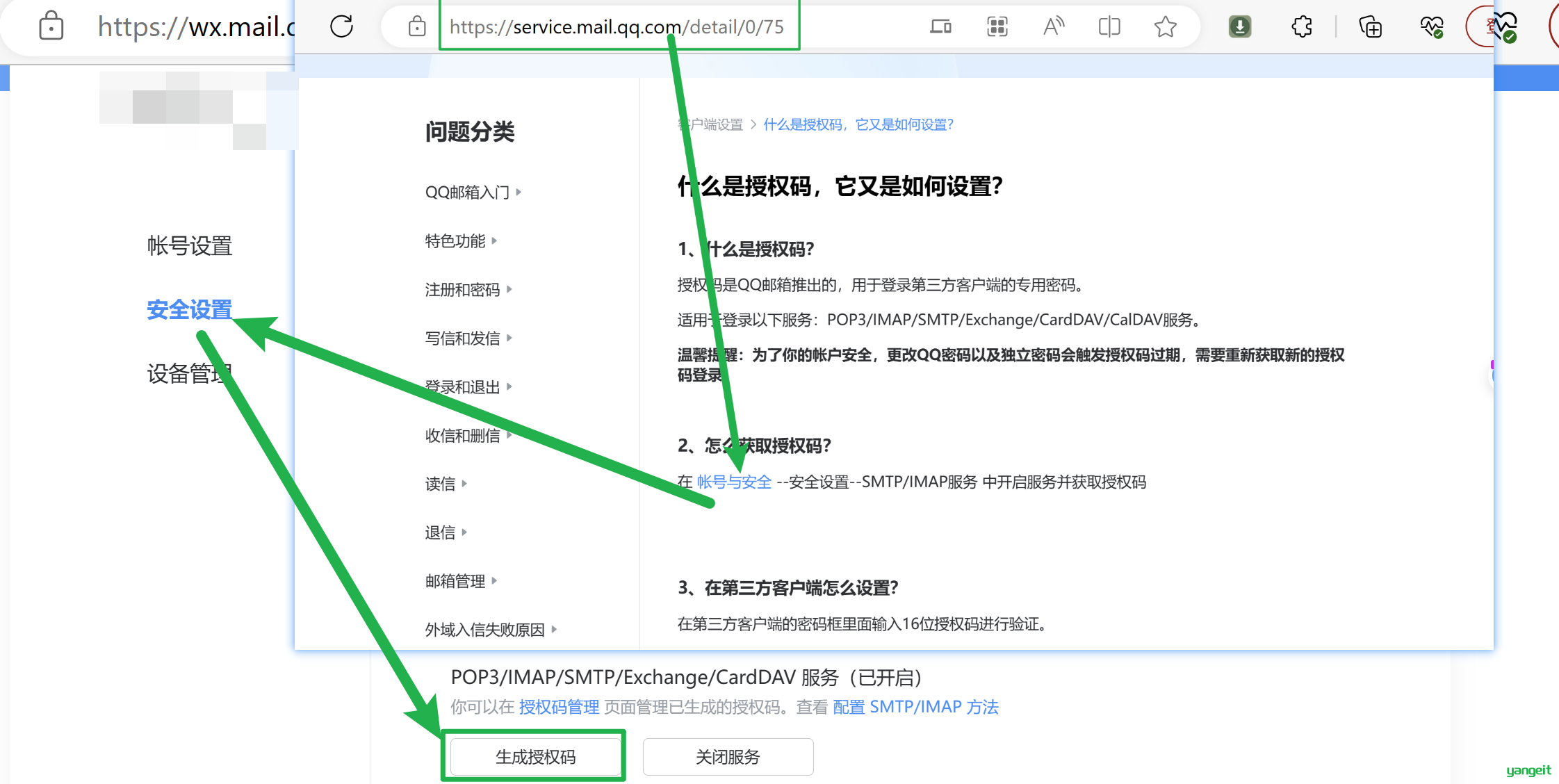Expand 邮箱管理 category
Screen dimensions: 1559x784
(x=461, y=581)
